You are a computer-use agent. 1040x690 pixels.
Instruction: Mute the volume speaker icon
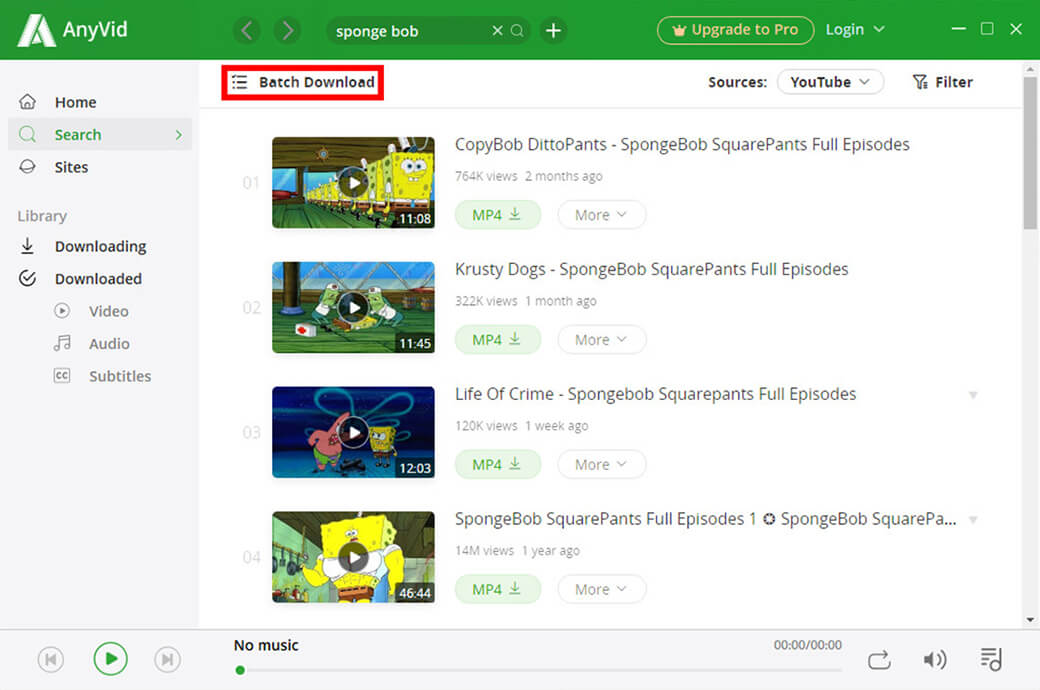pyautogui.click(x=935, y=659)
